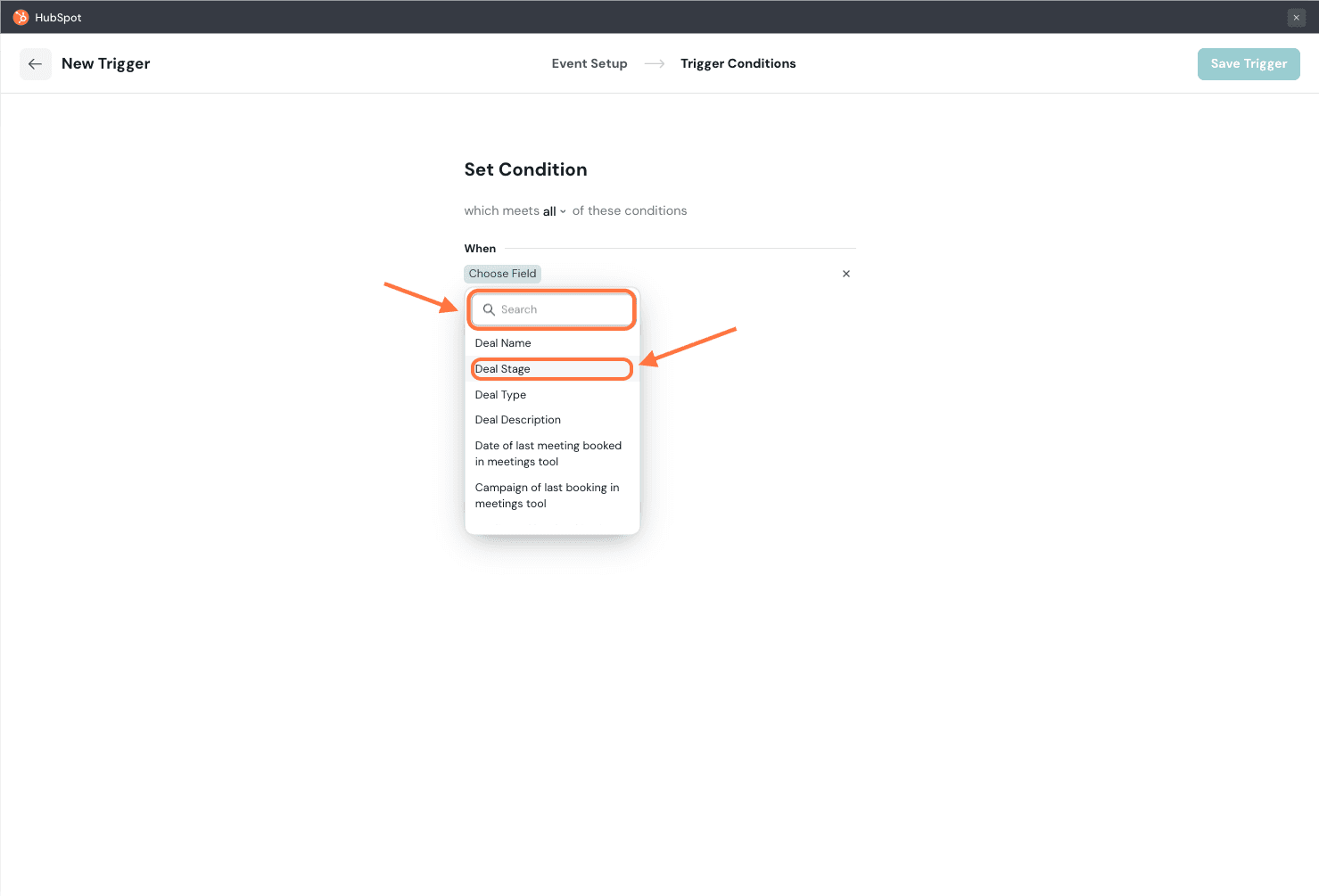Toggle the Choose Field selector
1319x896 pixels.
click(x=502, y=274)
